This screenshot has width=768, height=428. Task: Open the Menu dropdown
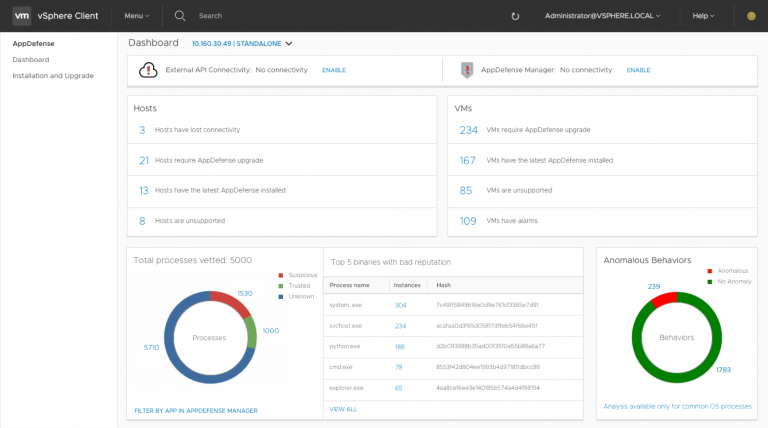click(x=137, y=16)
